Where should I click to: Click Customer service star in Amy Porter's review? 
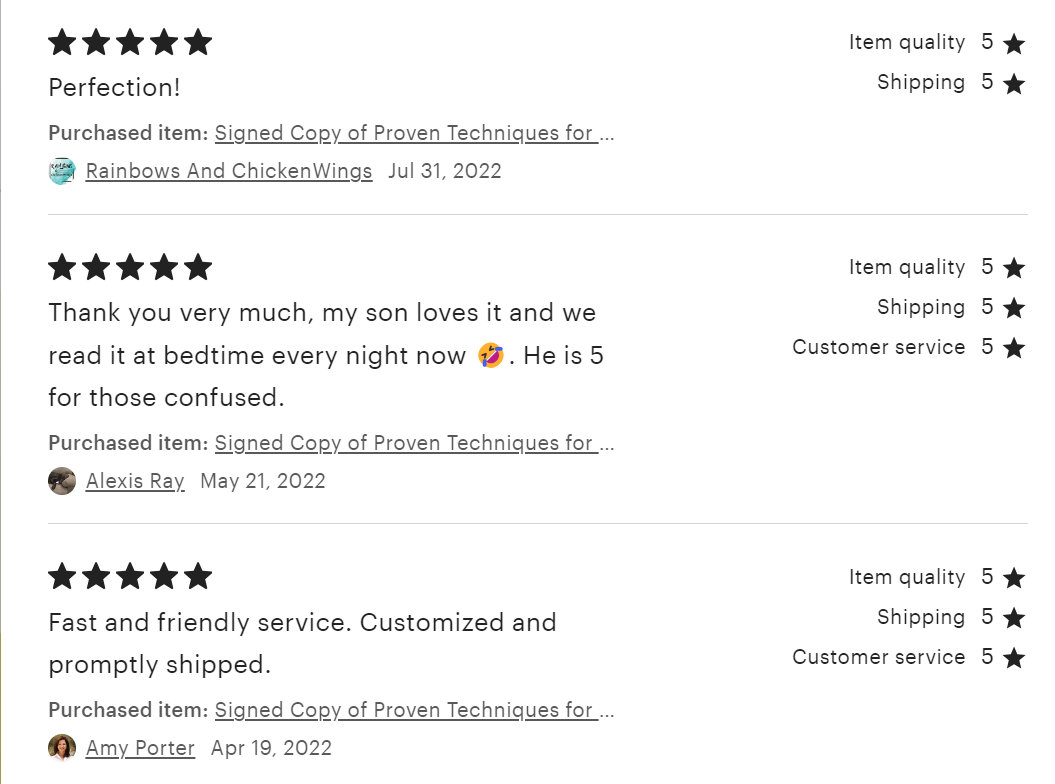point(1014,658)
